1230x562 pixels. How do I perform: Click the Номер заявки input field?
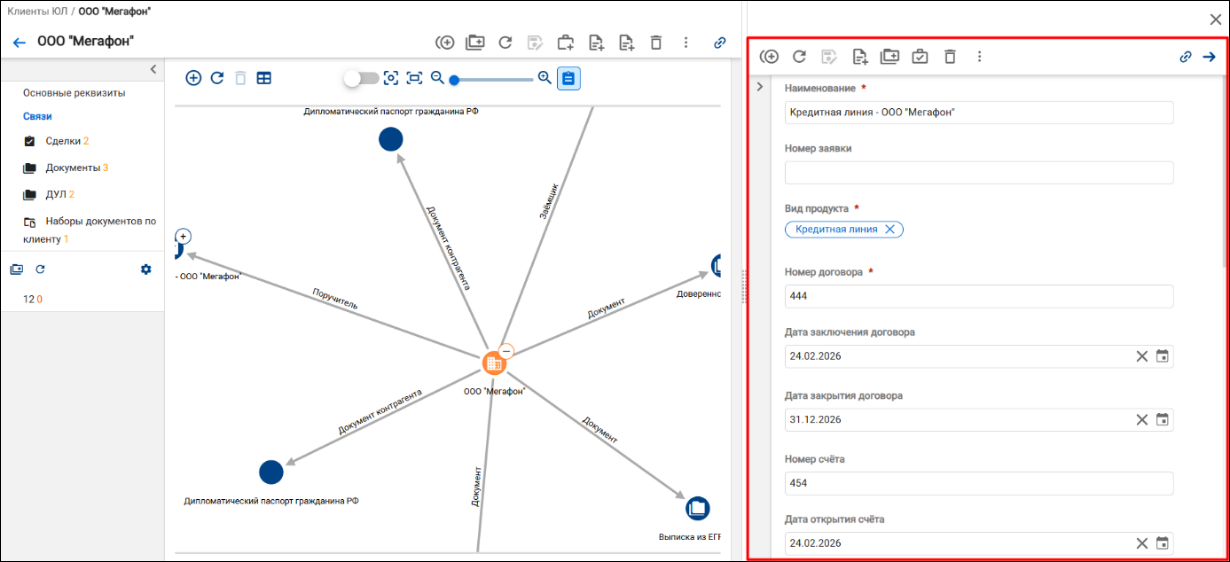[979, 173]
